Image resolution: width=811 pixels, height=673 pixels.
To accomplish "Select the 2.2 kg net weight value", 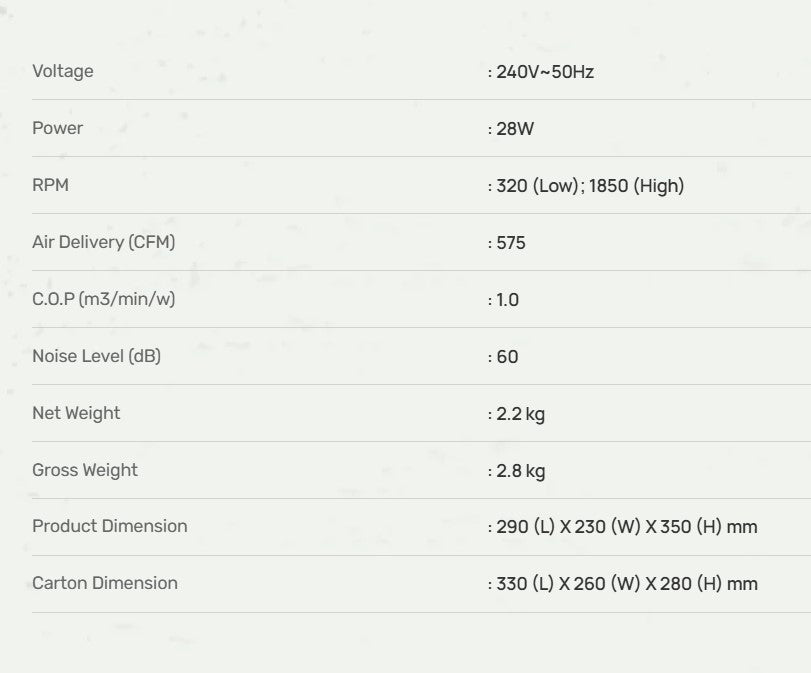I will tap(521, 414).
